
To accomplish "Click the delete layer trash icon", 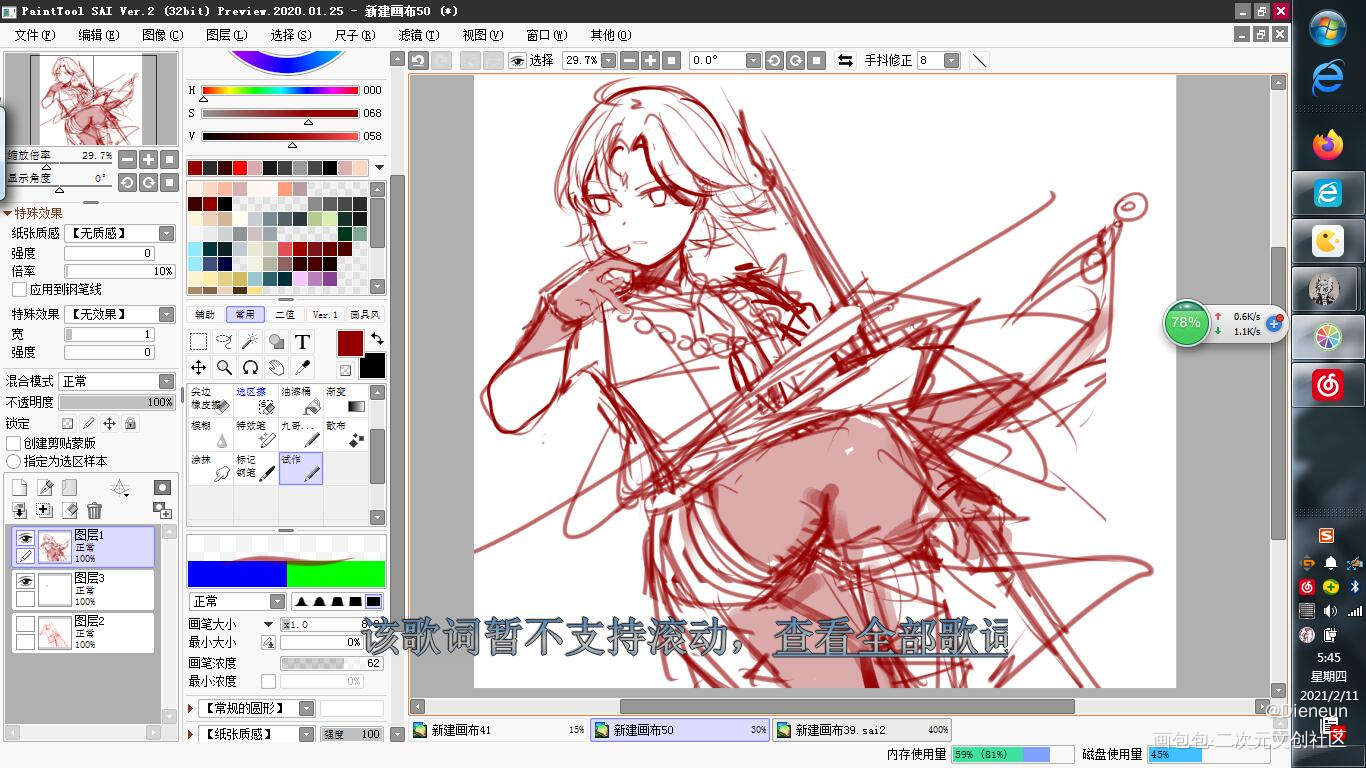I will tap(94, 511).
